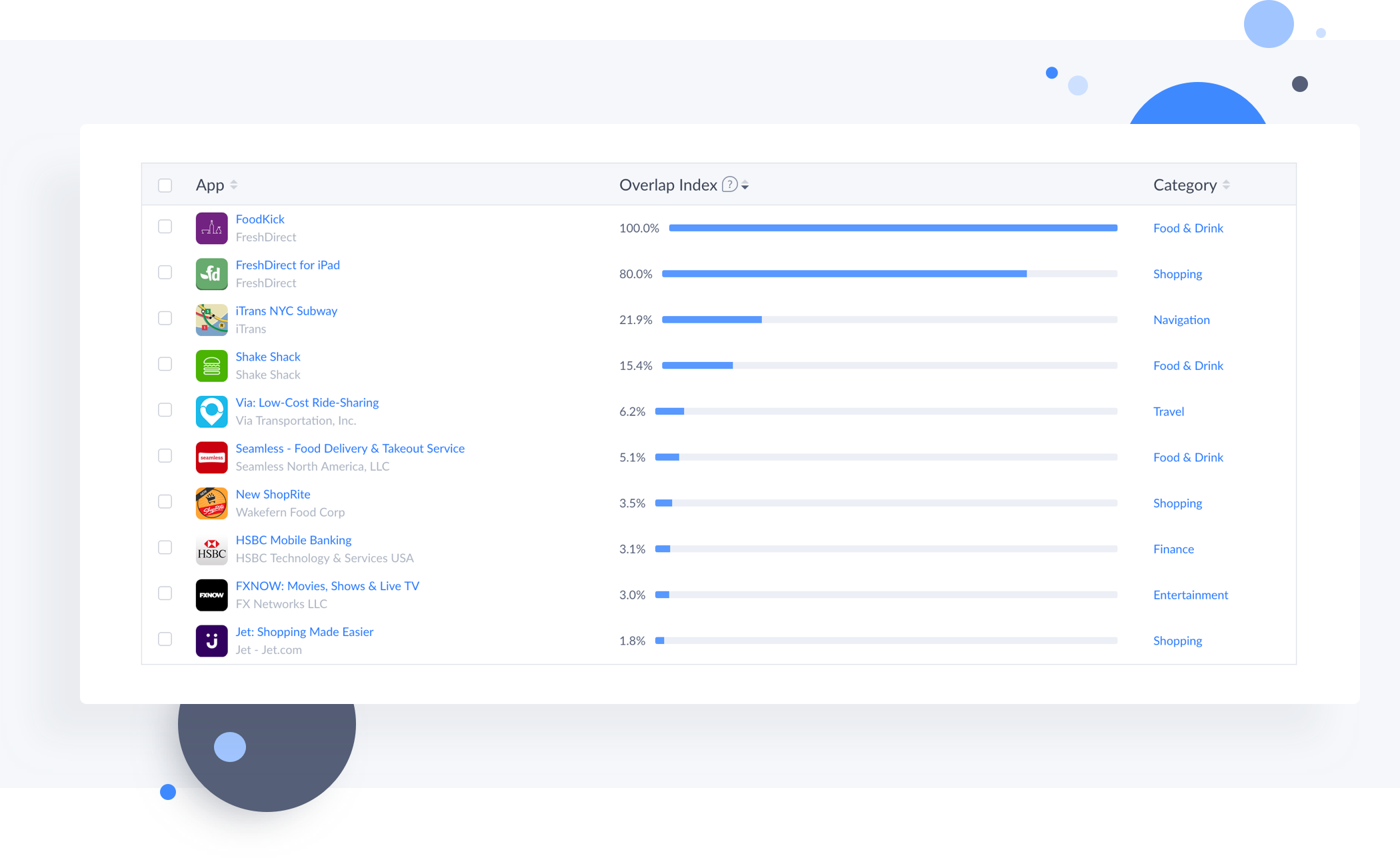
Task: Open the Overlap Index help tooltip icon
Action: point(730,185)
